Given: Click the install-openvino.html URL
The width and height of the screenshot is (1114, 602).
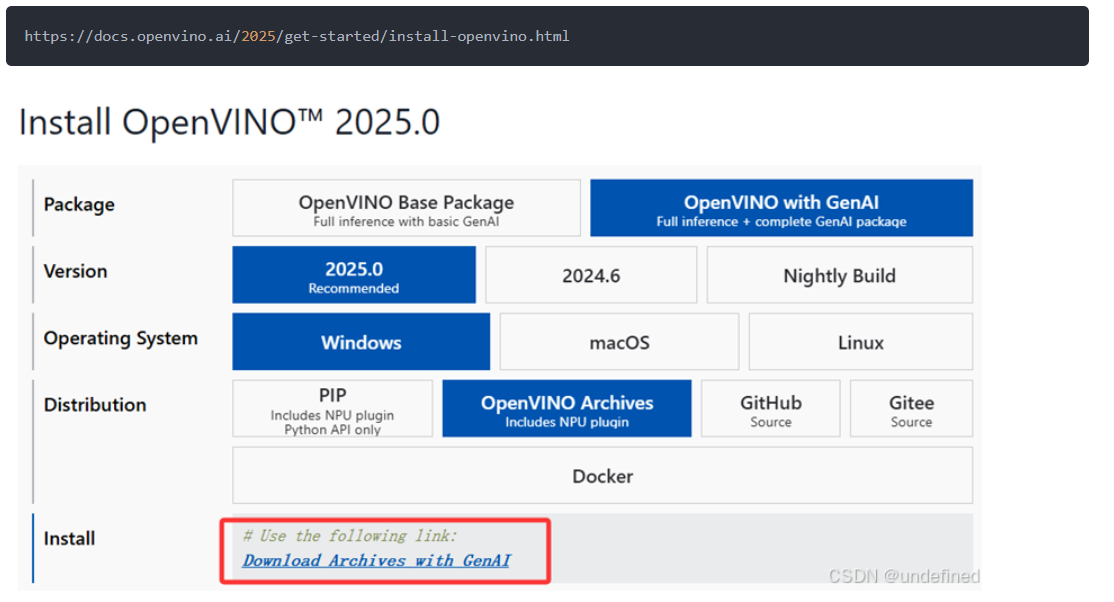Looking at the screenshot, I should coord(298,35).
